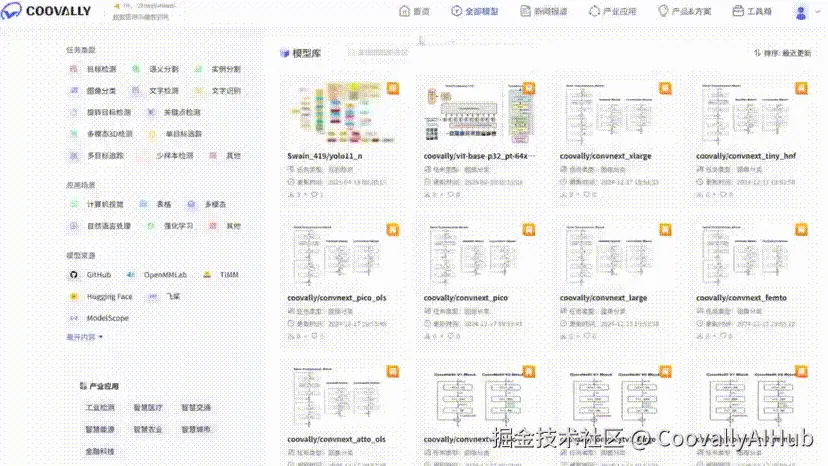This screenshot has height=466, width=828.
Task: Click orange badge on convnext_xlarge card
Action: pos(665,88)
